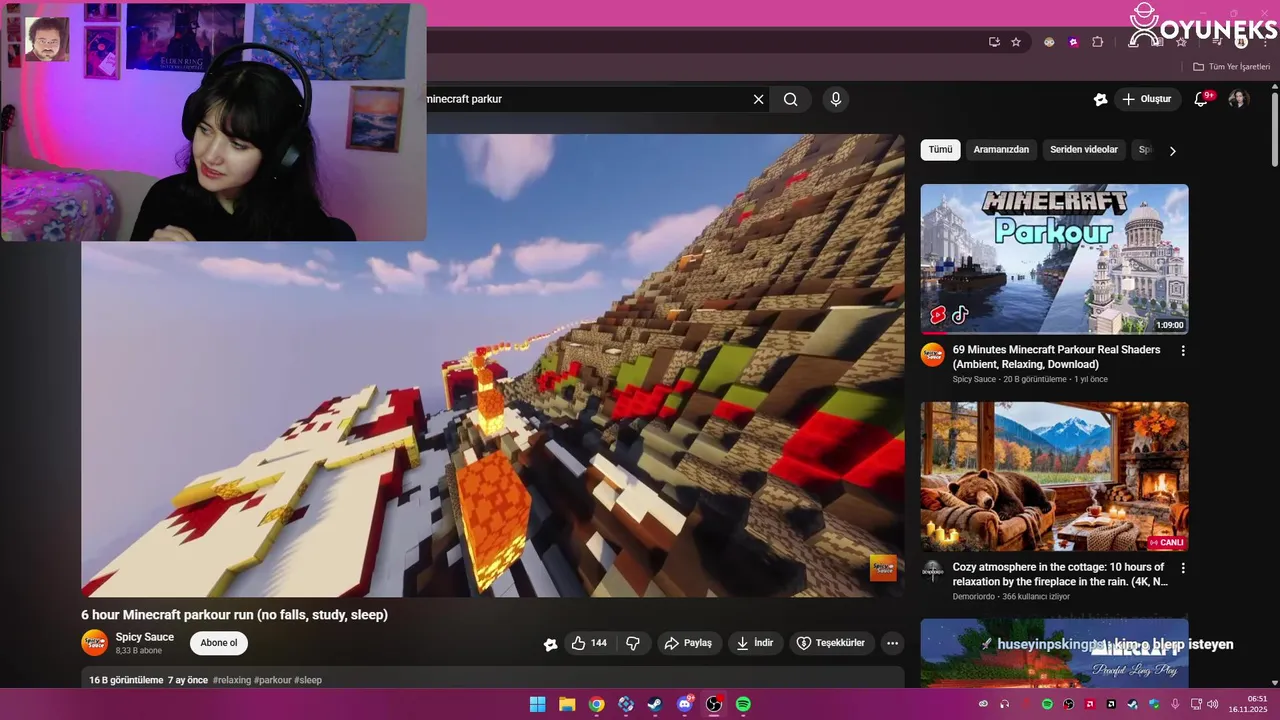Click the page's vertical scrollbar
This screenshot has height=720, width=1280.
coord(1274,130)
